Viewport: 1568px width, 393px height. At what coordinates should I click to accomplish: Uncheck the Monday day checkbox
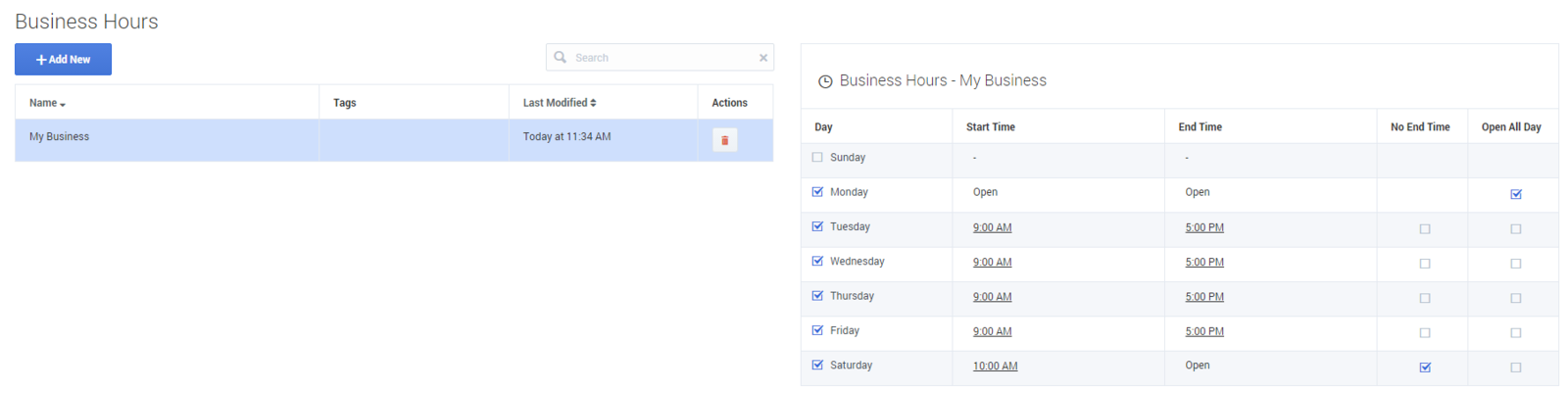click(817, 192)
